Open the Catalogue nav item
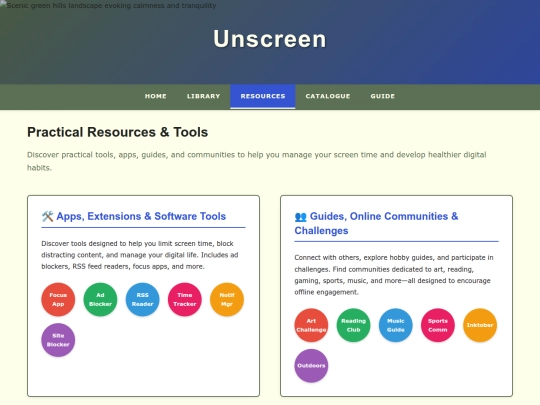The width and height of the screenshot is (540, 405). pos(328,96)
